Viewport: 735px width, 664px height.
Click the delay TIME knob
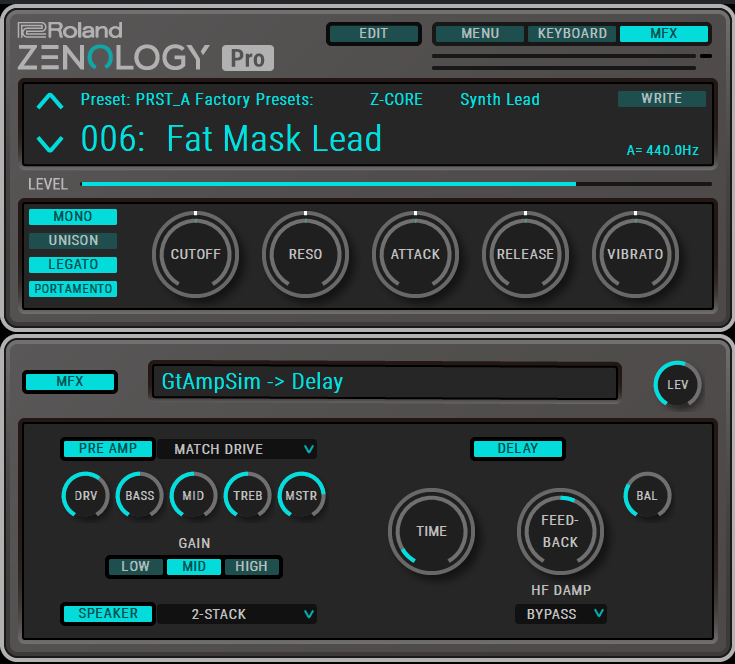[x=431, y=531]
